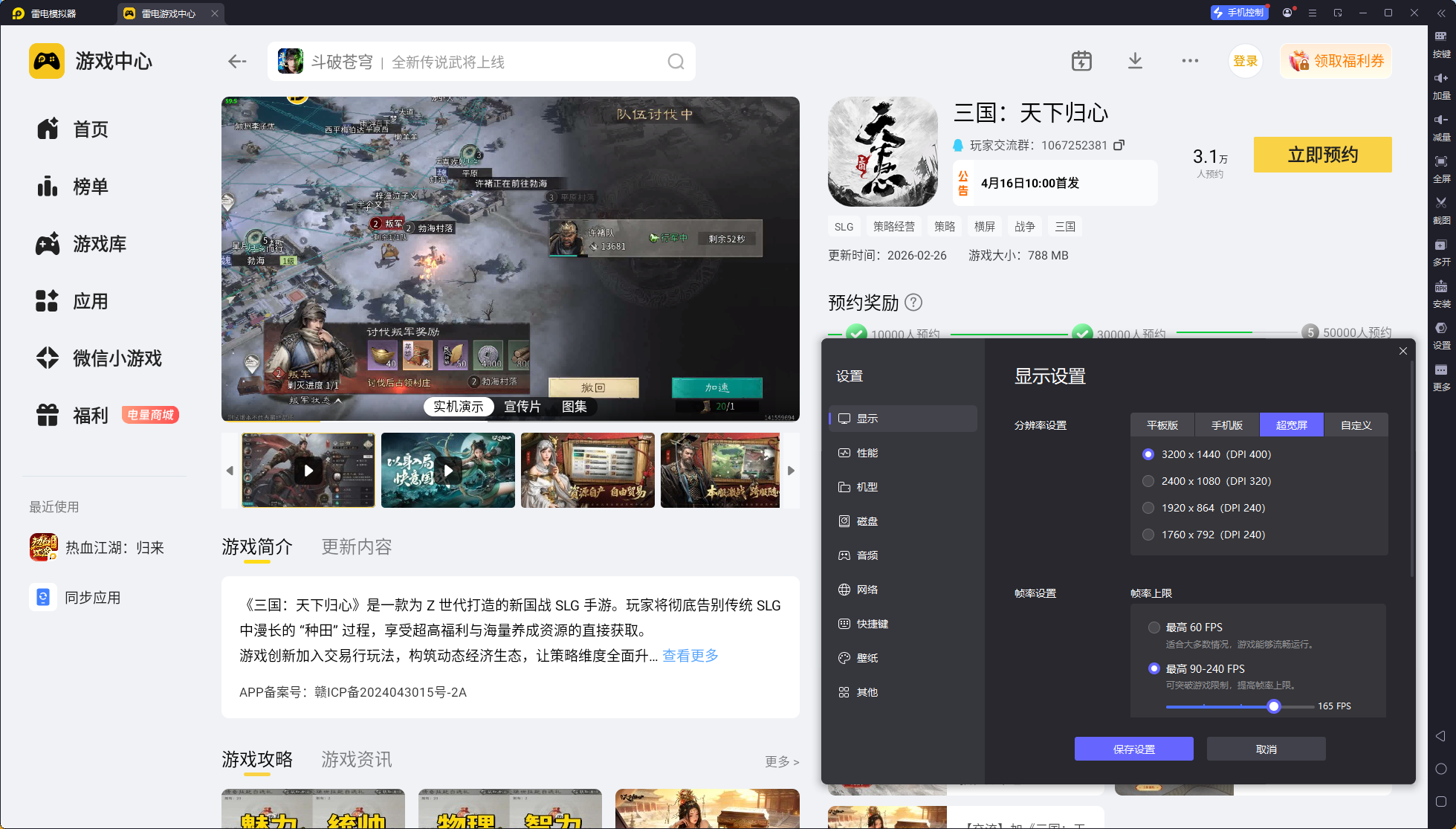Click the 手机控制 button in the title bar
Viewport: 1456px width, 829px height.
pyautogui.click(x=1240, y=13)
